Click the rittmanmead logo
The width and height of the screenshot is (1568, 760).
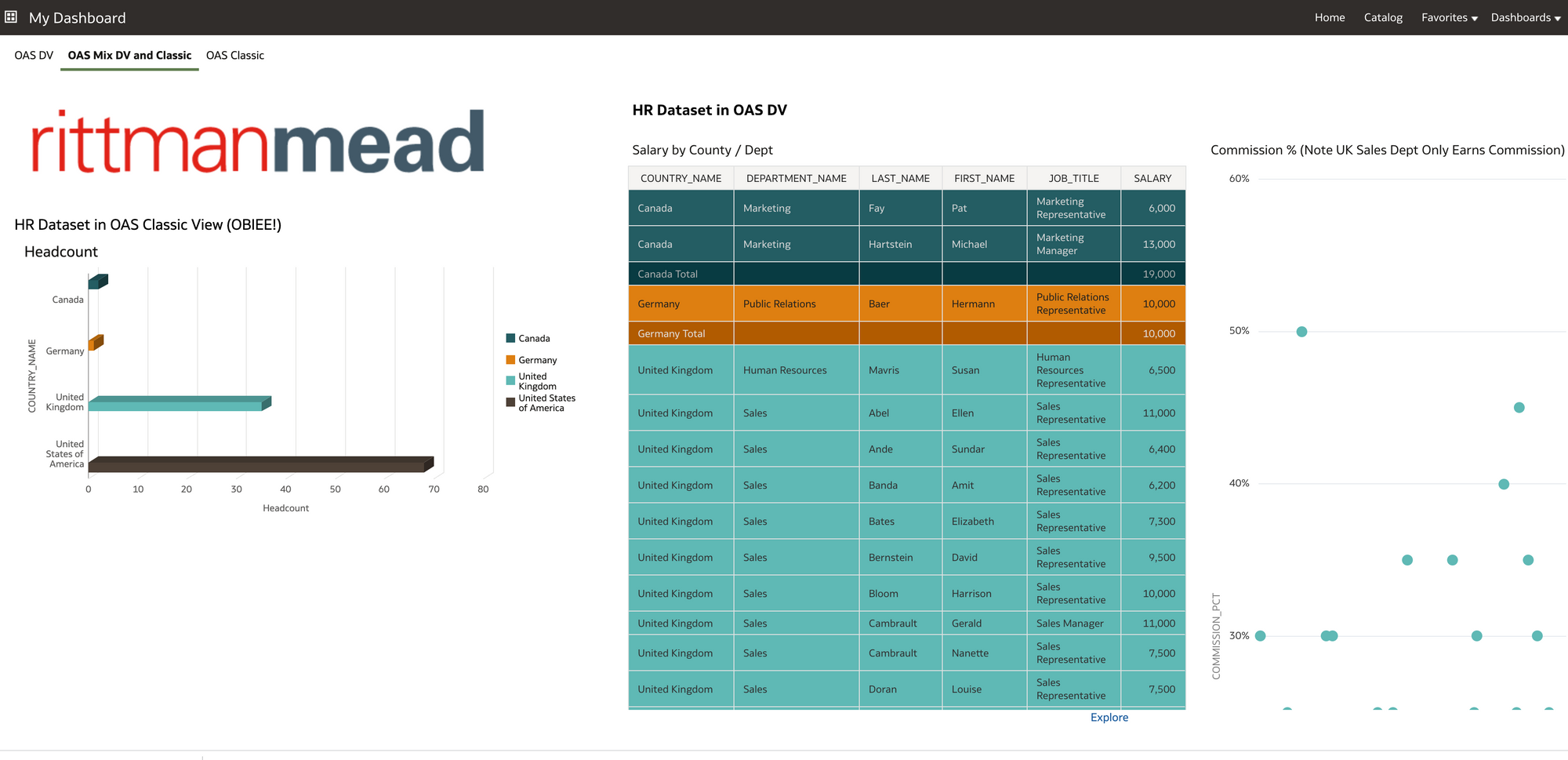click(x=258, y=141)
